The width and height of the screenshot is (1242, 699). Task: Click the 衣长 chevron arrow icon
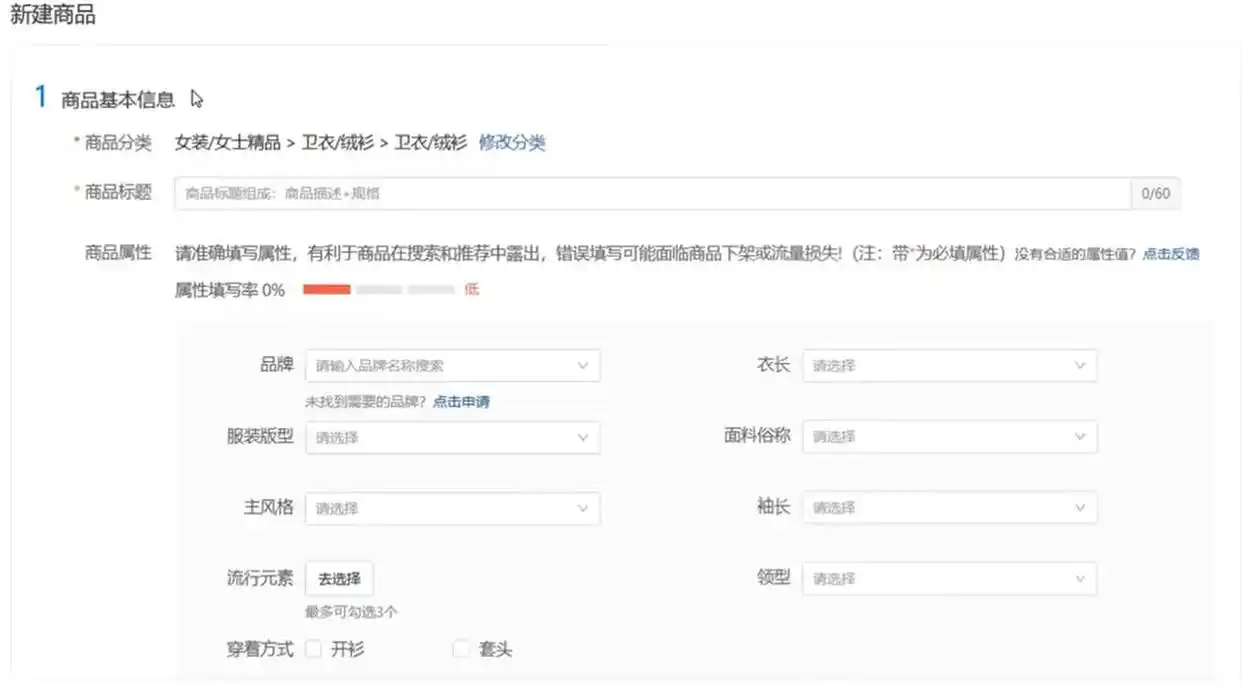pyautogui.click(x=1080, y=366)
